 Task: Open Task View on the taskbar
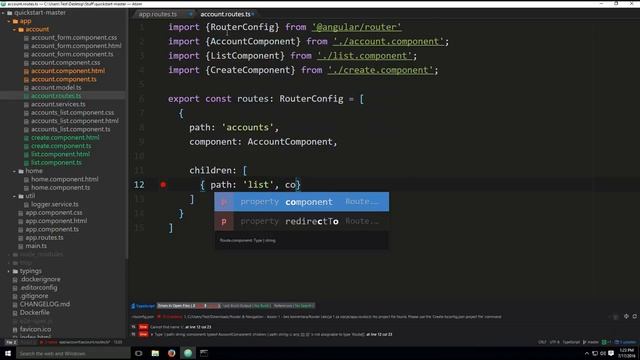tap(139, 353)
